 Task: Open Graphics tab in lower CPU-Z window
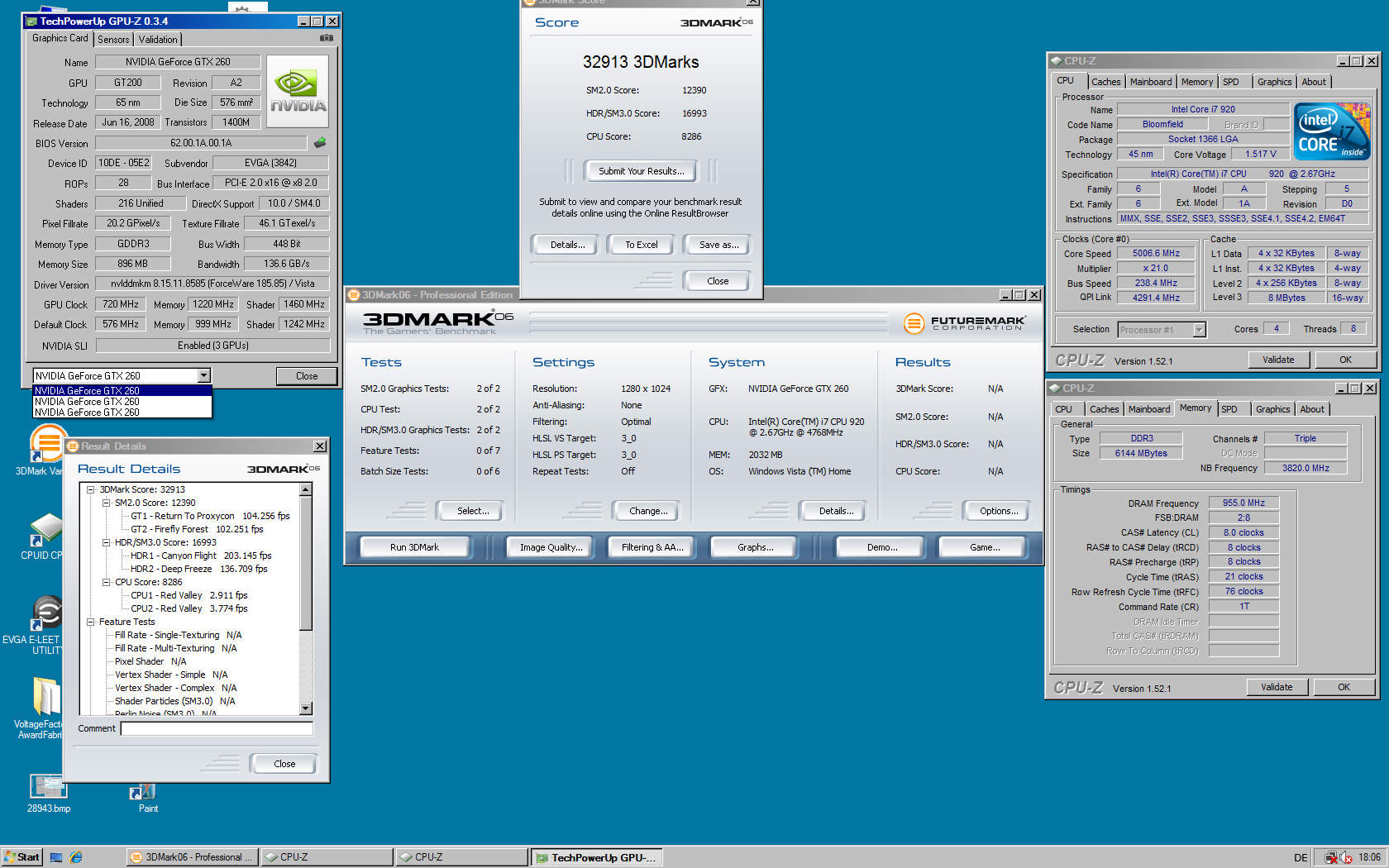[x=1272, y=409]
